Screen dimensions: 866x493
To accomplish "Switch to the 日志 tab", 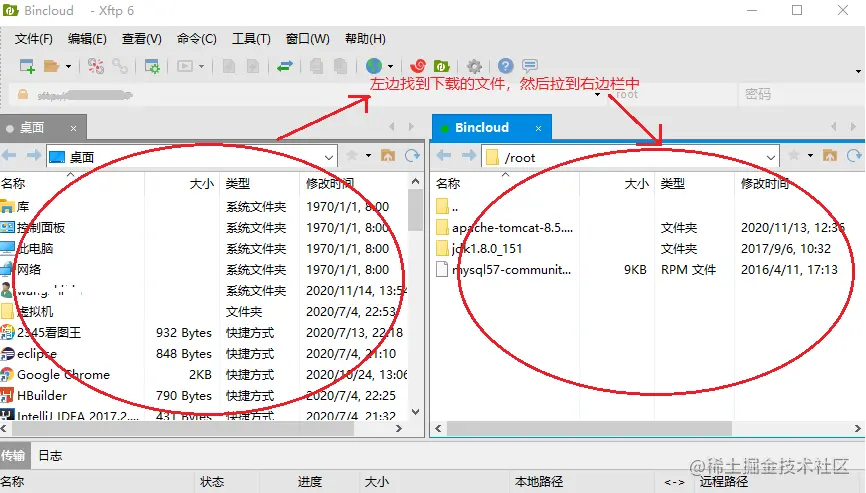I will 50,455.
